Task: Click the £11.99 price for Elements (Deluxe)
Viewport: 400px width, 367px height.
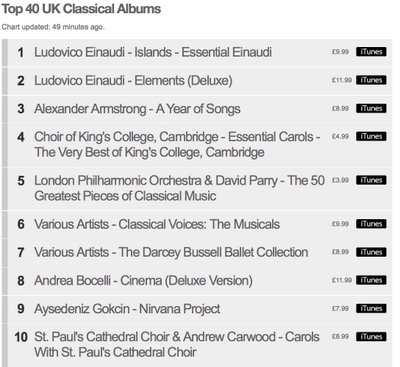Action: tap(342, 80)
